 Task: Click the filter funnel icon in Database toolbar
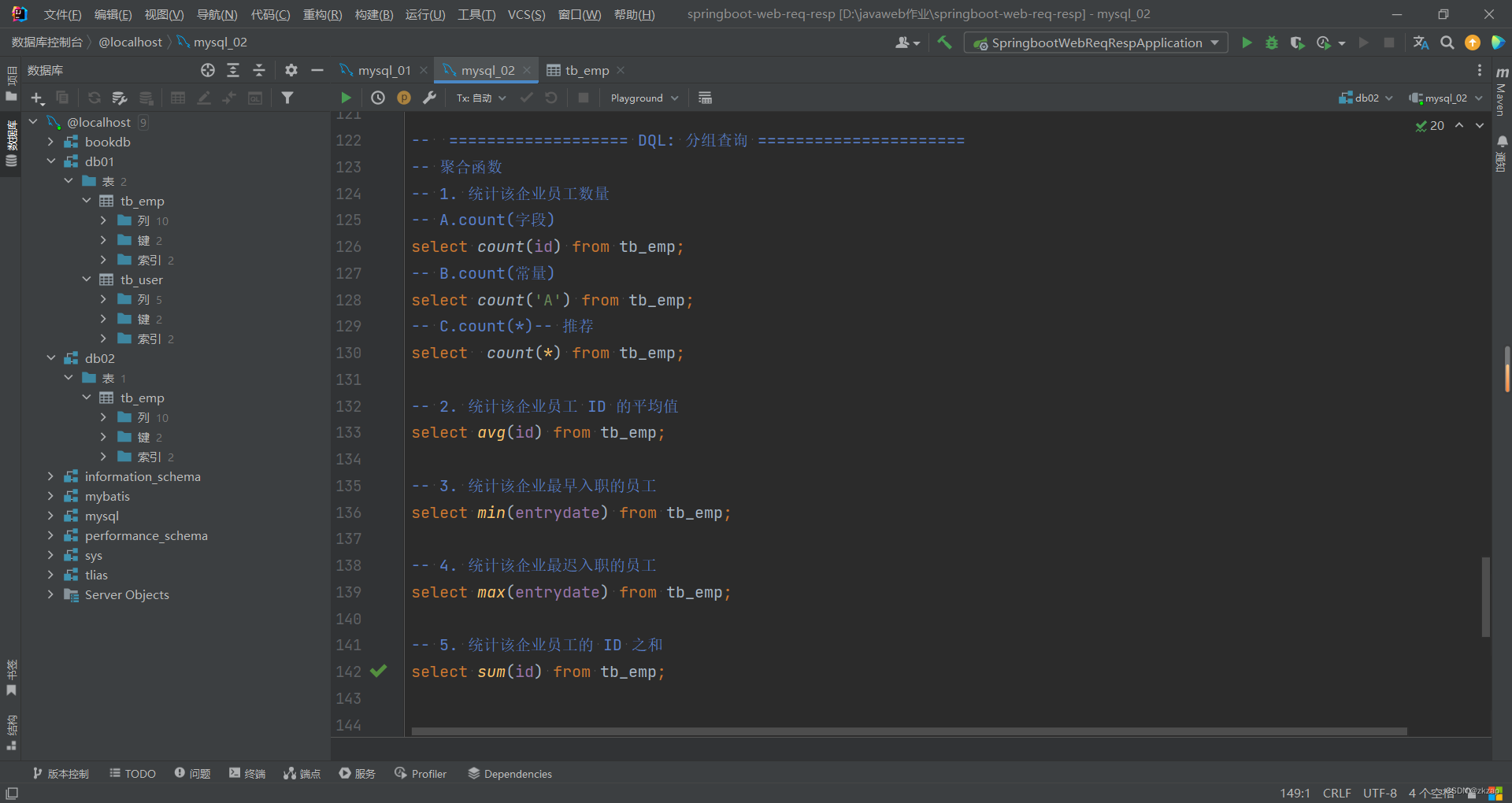[x=287, y=97]
